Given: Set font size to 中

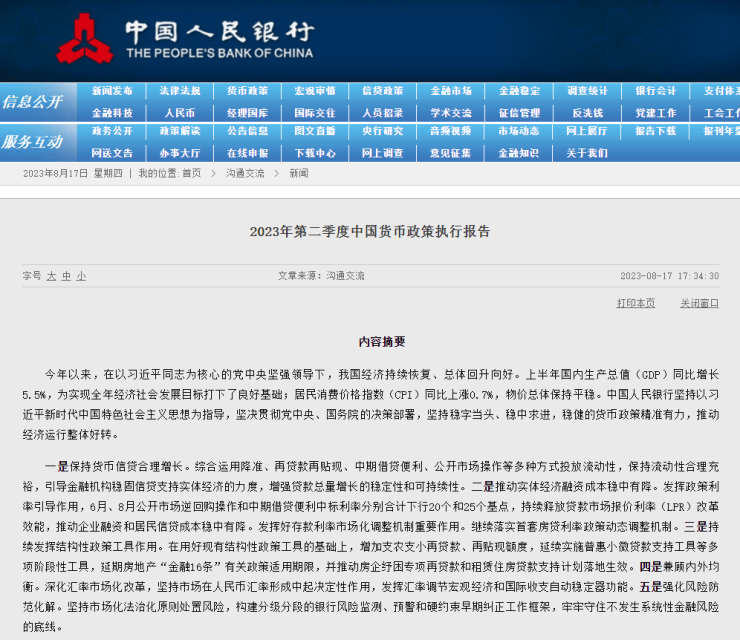Looking at the screenshot, I should tap(66, 275).
